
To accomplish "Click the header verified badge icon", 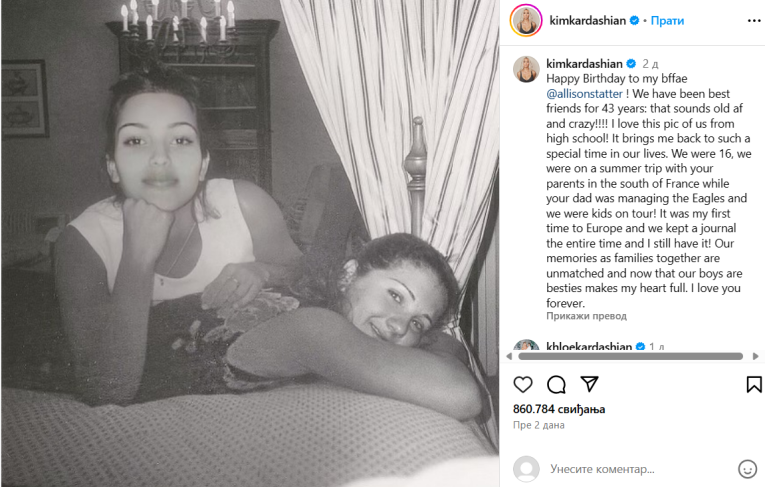I will point(634,20).
